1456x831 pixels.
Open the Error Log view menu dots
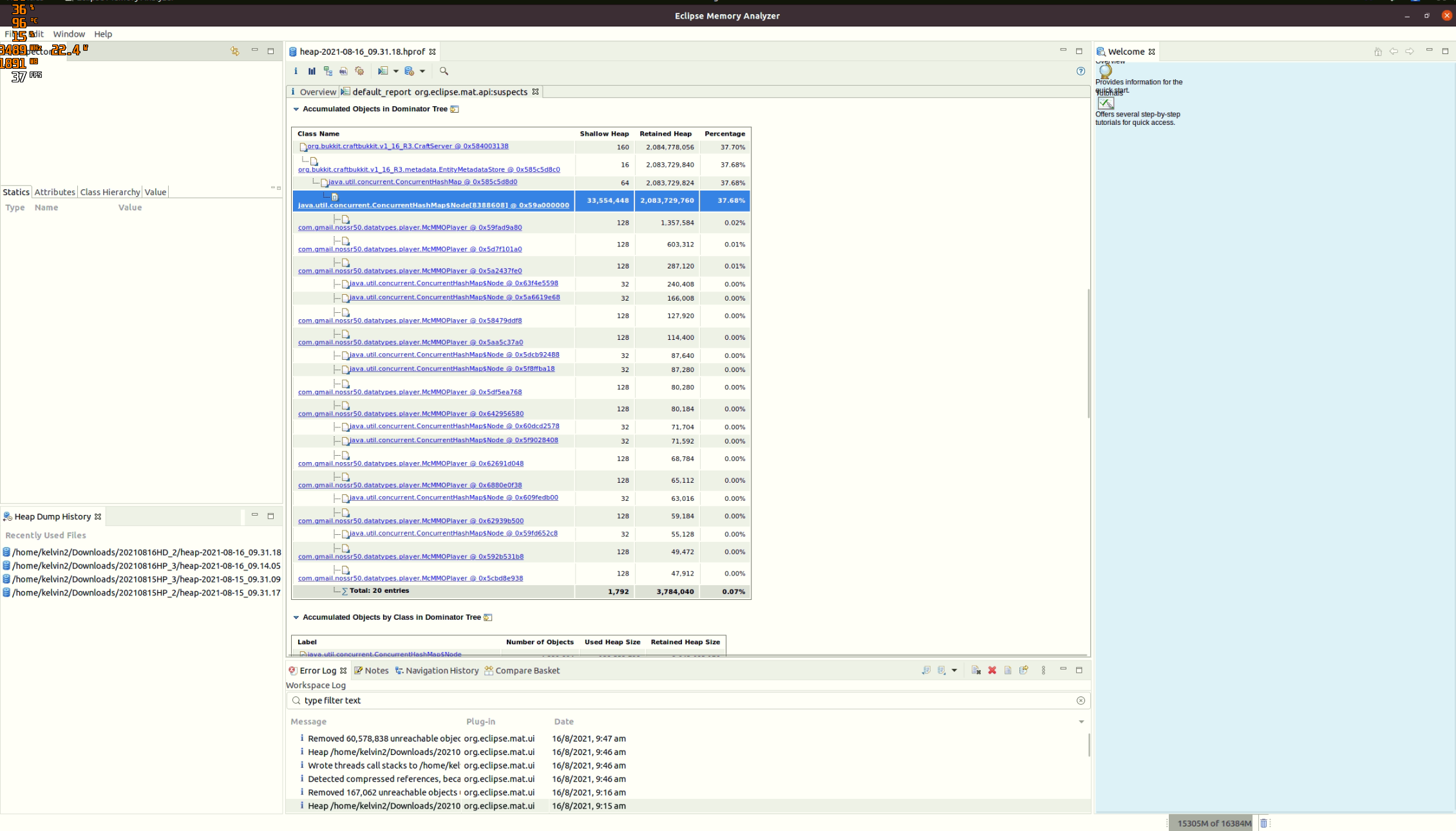[1043, 670]
